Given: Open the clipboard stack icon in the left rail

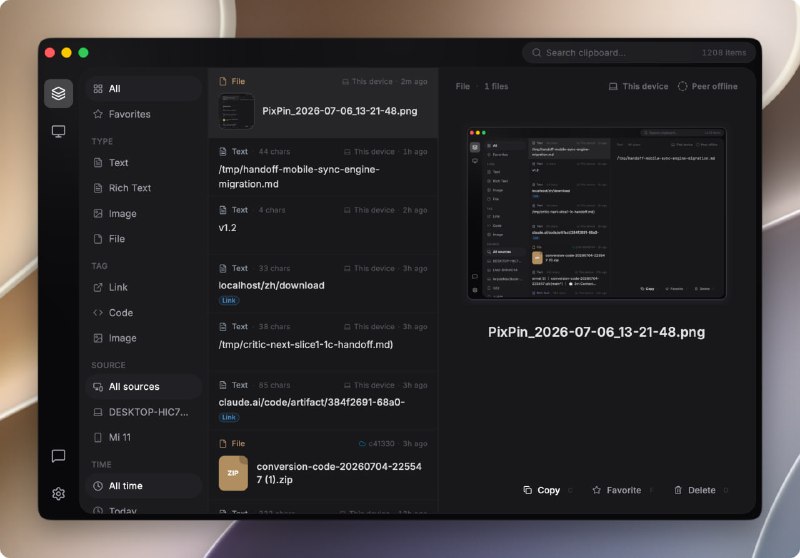Looking at the screenshot, I should 58,93.
